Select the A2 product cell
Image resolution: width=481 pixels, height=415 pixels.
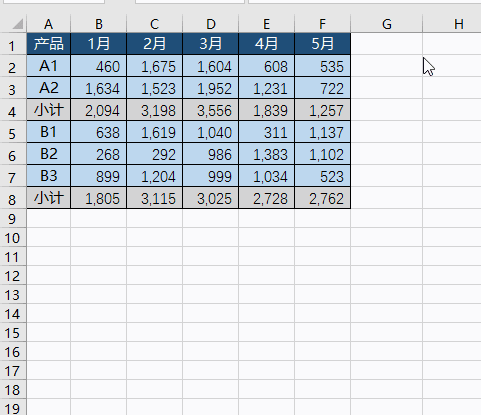click(49, 88)
